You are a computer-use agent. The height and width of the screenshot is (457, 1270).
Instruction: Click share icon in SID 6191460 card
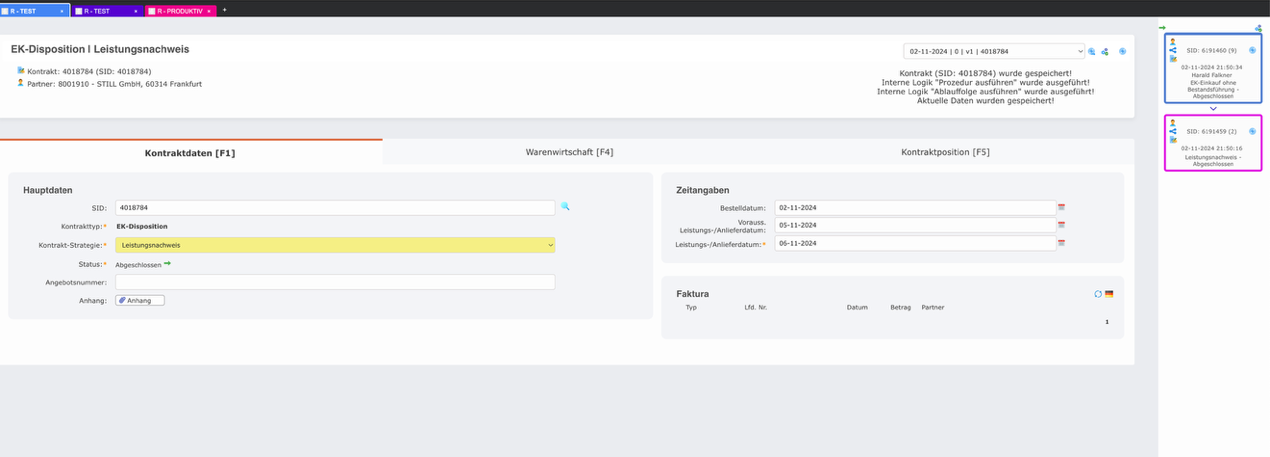click(1173, 49)
